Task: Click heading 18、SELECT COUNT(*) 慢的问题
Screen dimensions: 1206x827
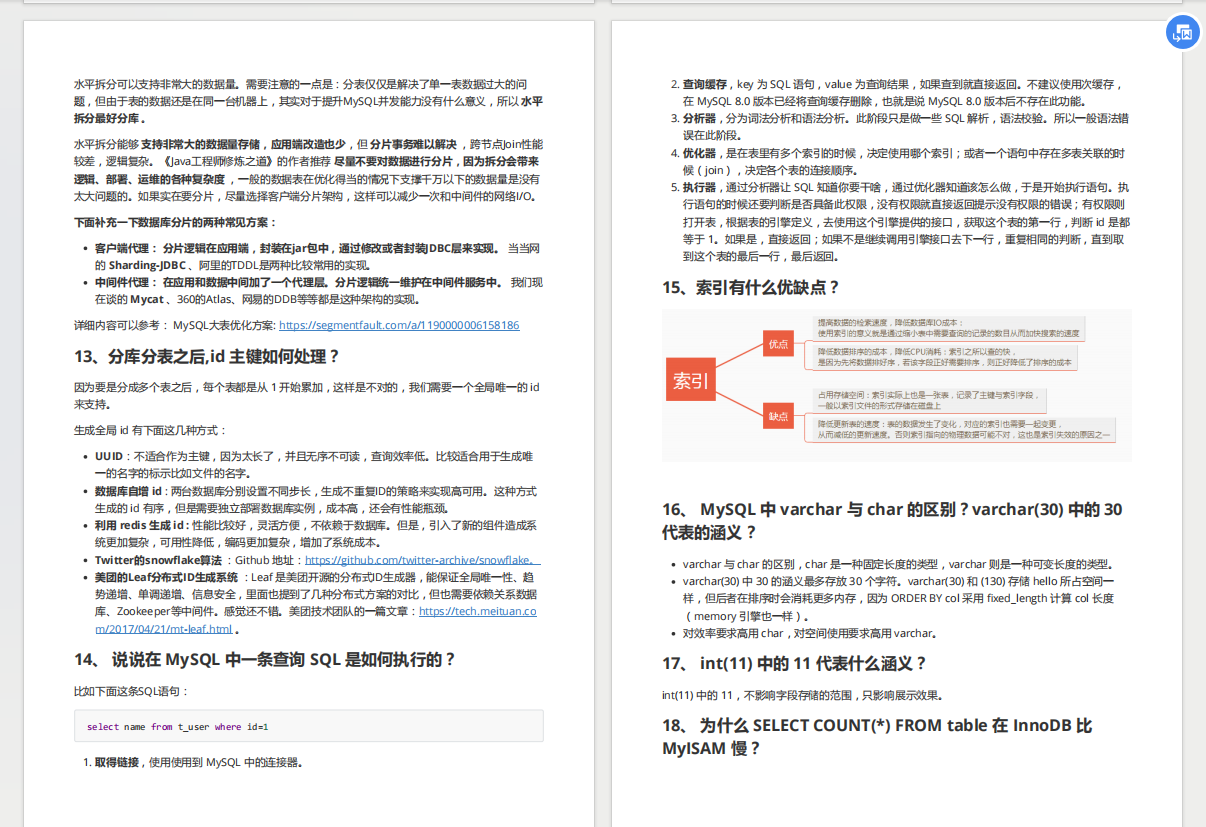Action: click(x=880, y=725)
